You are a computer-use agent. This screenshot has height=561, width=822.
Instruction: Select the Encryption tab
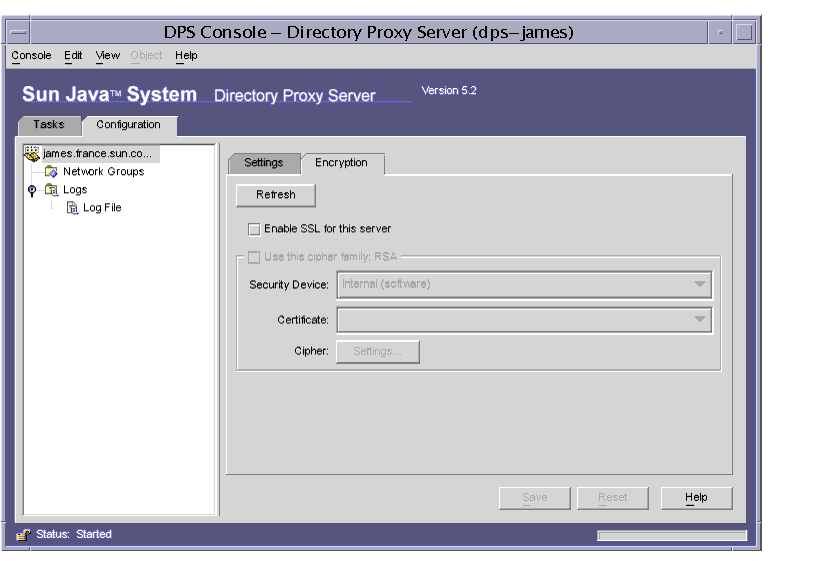click(342, 163)
